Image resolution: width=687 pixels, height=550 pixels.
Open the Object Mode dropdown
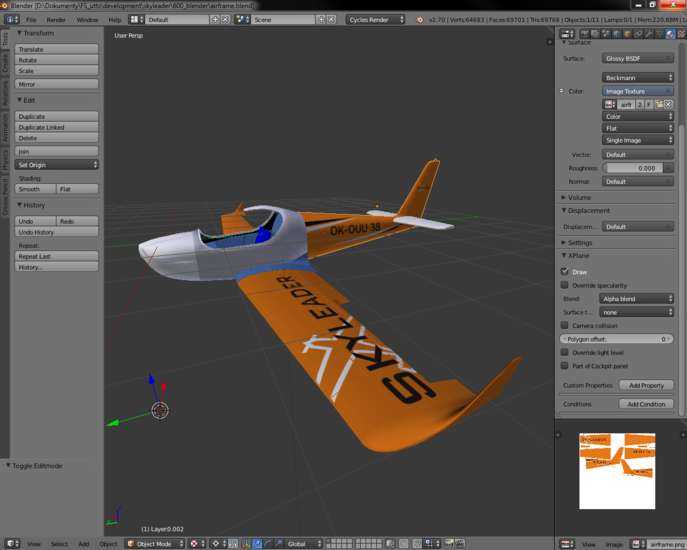(155, 544)
